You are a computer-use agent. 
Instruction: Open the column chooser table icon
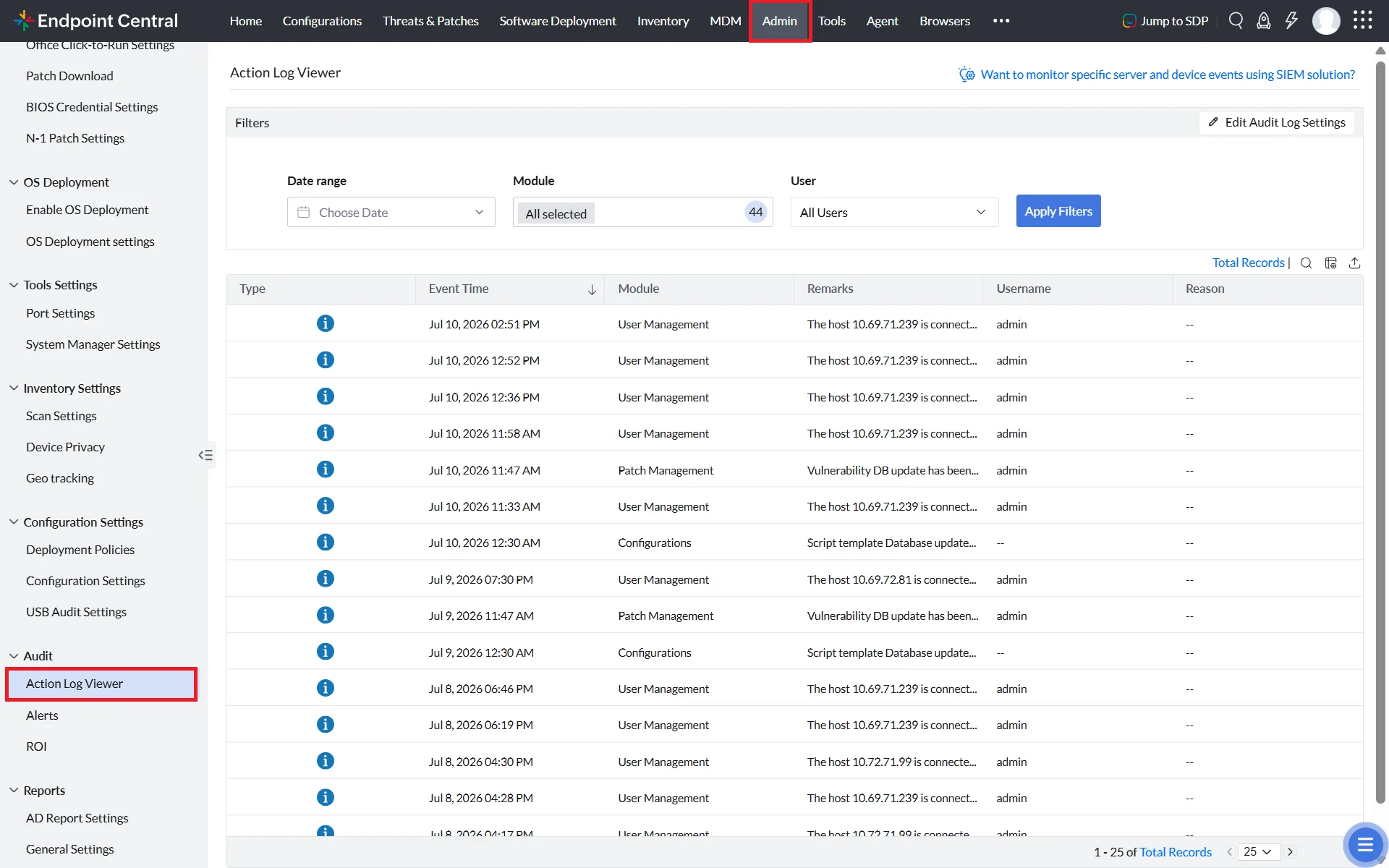click(x=1330, y=263)
